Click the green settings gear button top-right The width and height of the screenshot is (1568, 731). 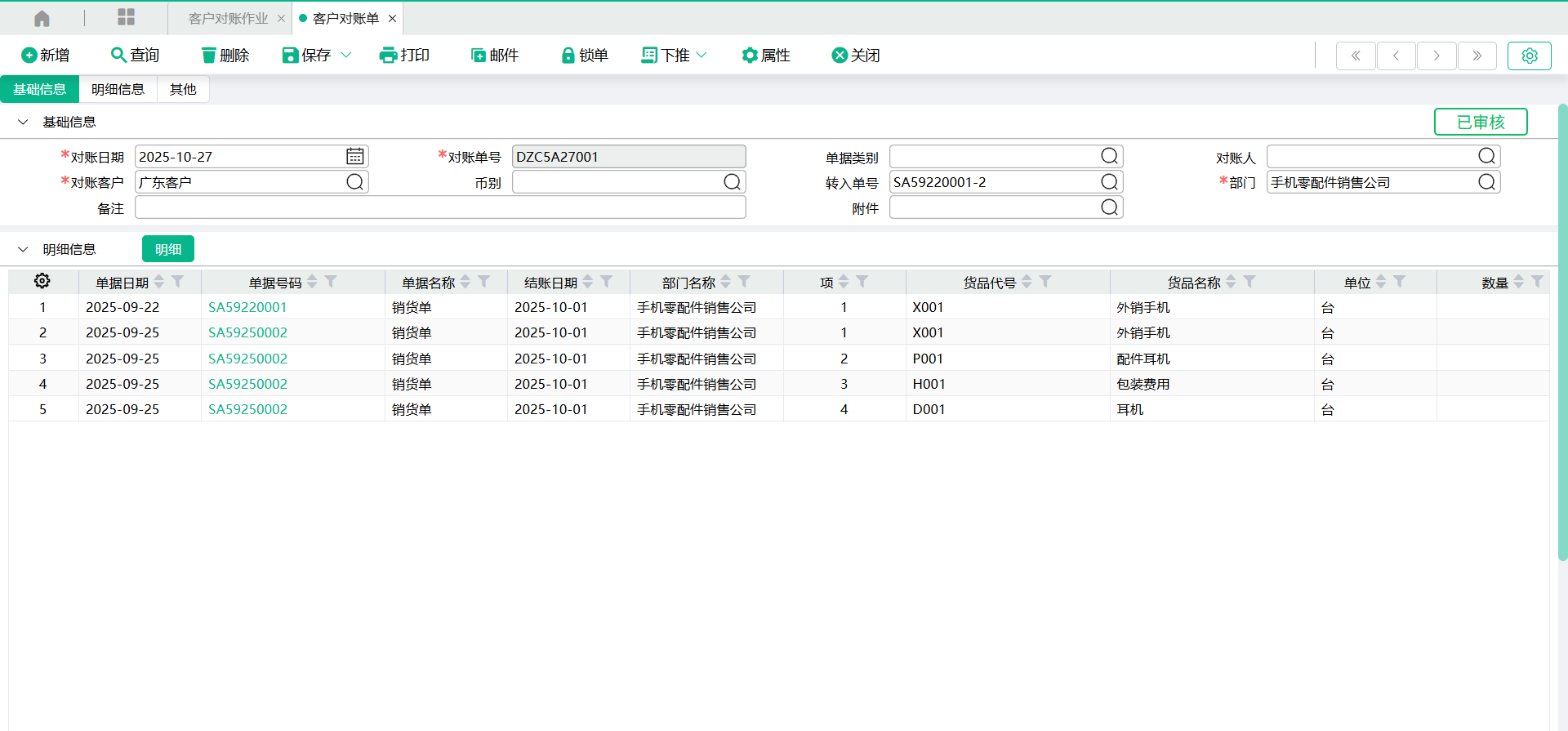pyautogui.click(x=1529, y=56)
